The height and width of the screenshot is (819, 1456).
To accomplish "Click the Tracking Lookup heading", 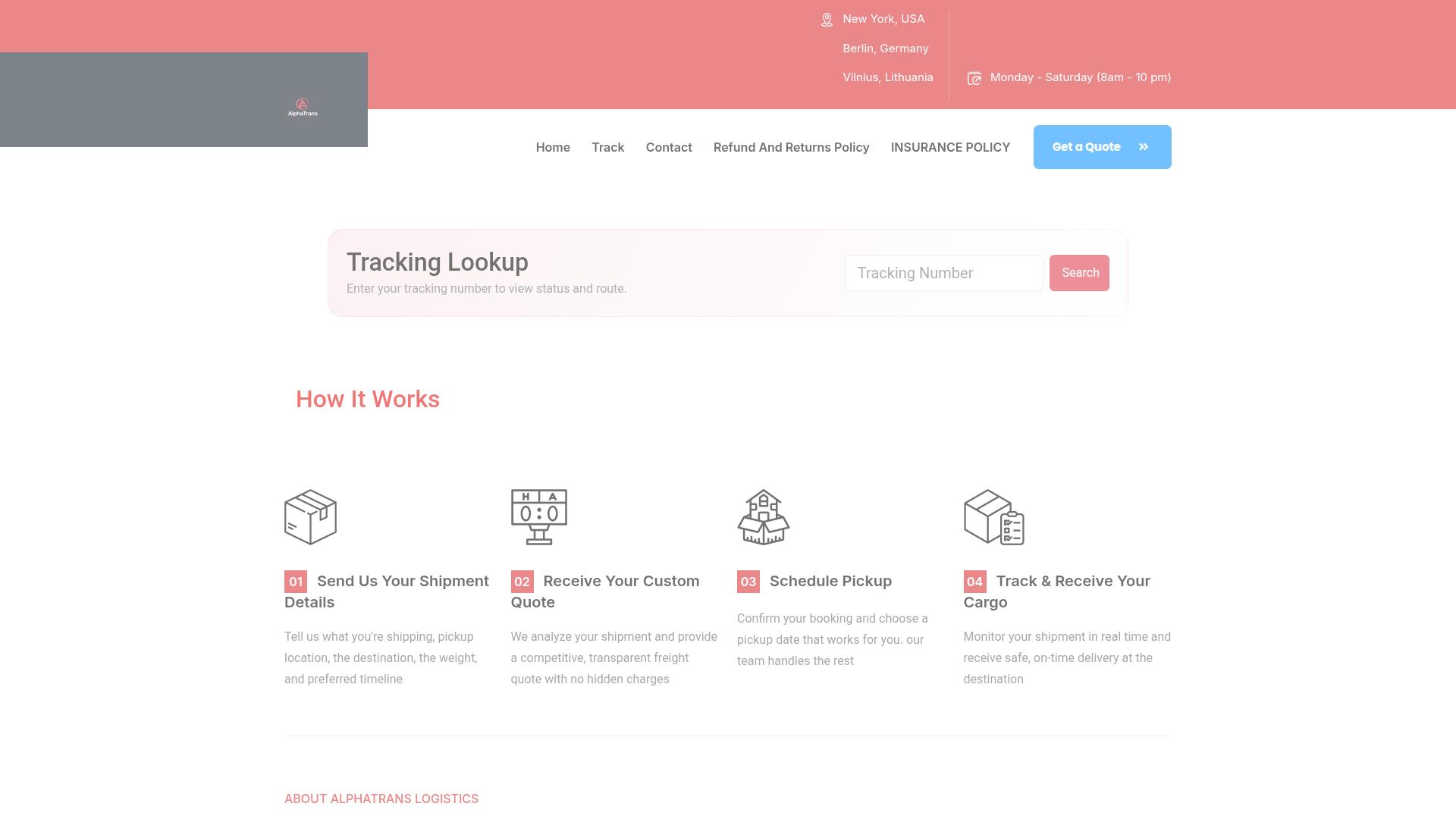I will tap(438, 262).
